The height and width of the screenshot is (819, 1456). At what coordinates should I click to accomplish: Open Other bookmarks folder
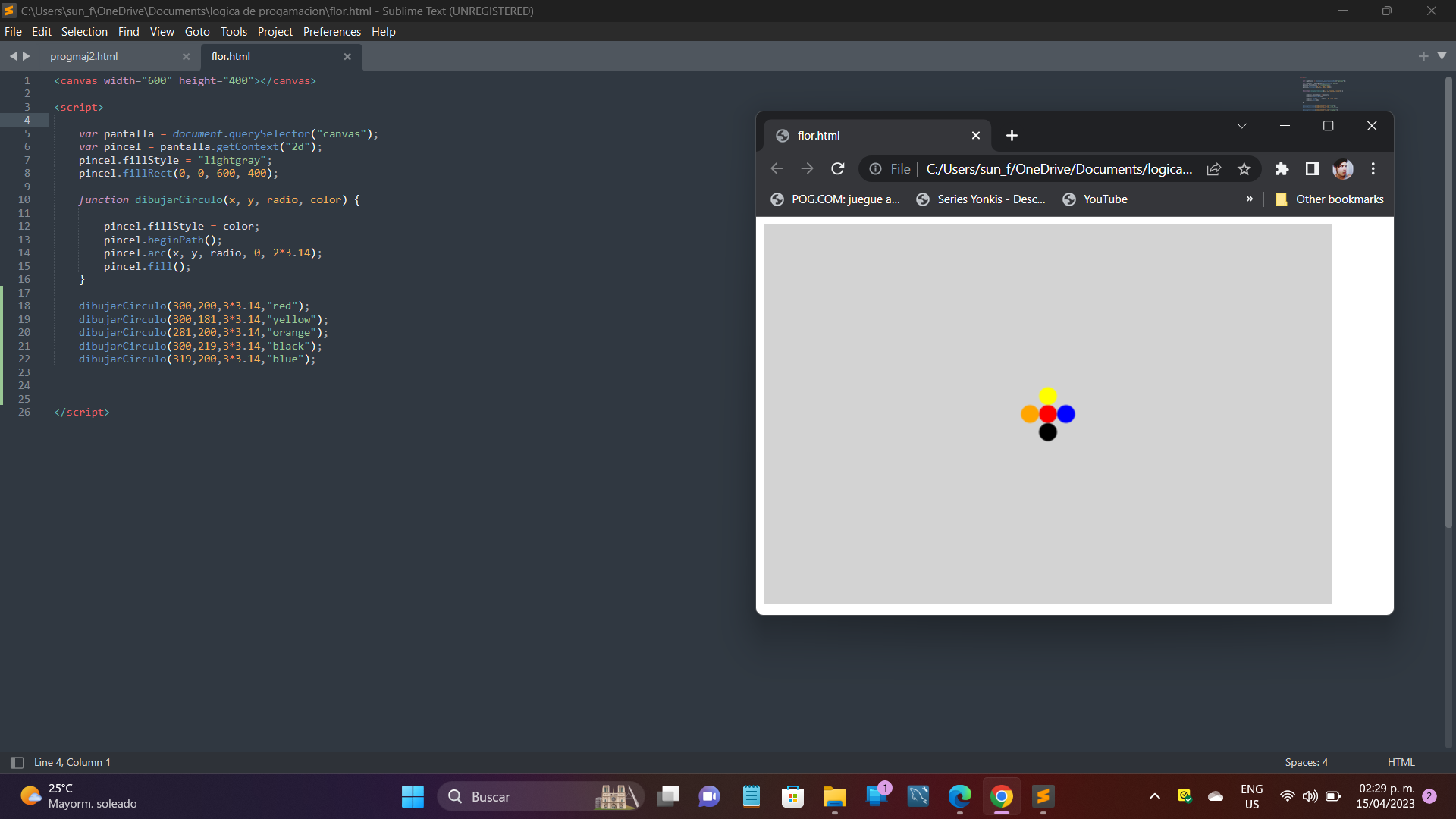pyautogui.click(x=1329, y=199)
